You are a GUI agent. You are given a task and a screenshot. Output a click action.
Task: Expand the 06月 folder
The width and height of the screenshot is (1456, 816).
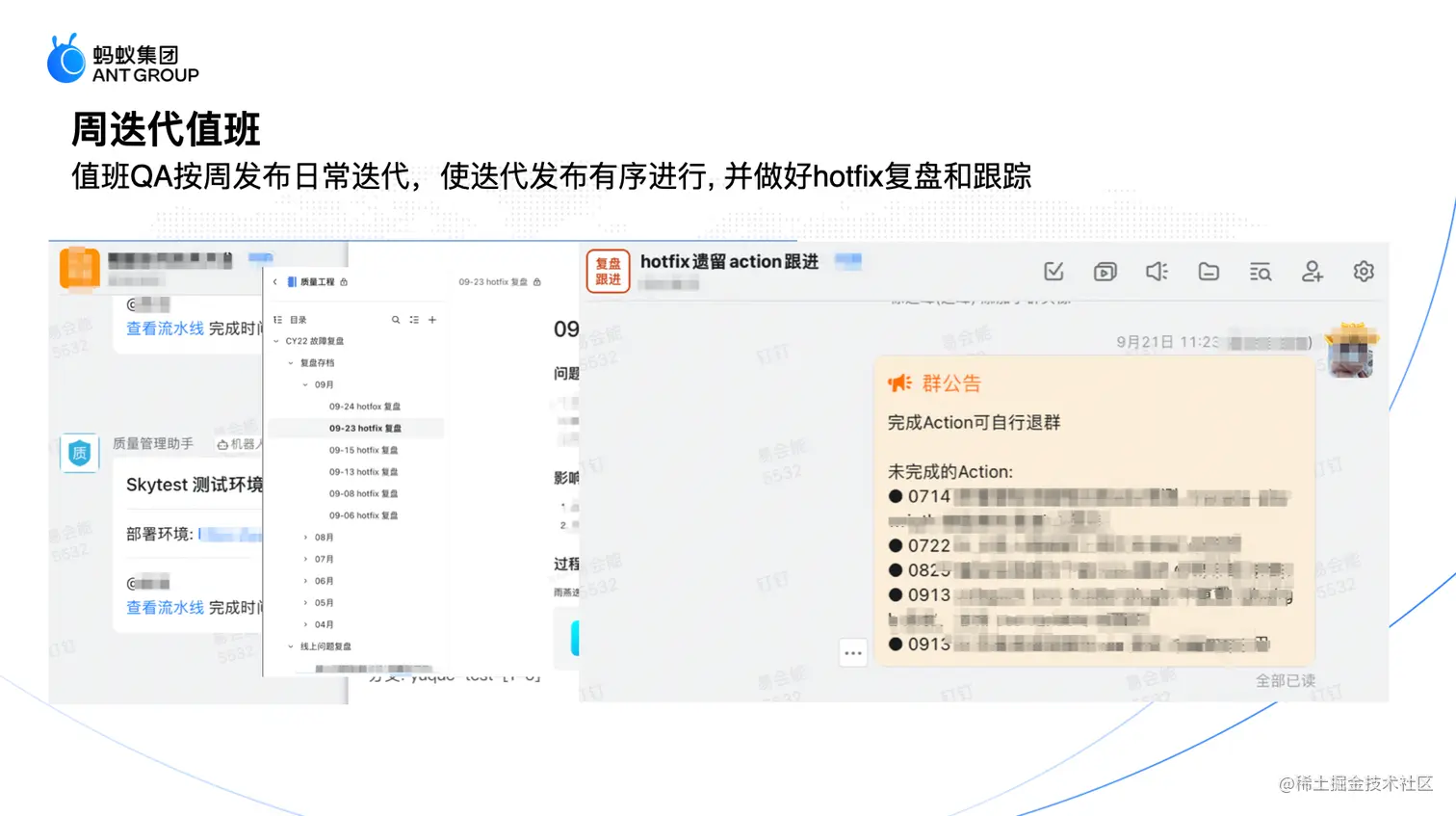pos(305,581)
